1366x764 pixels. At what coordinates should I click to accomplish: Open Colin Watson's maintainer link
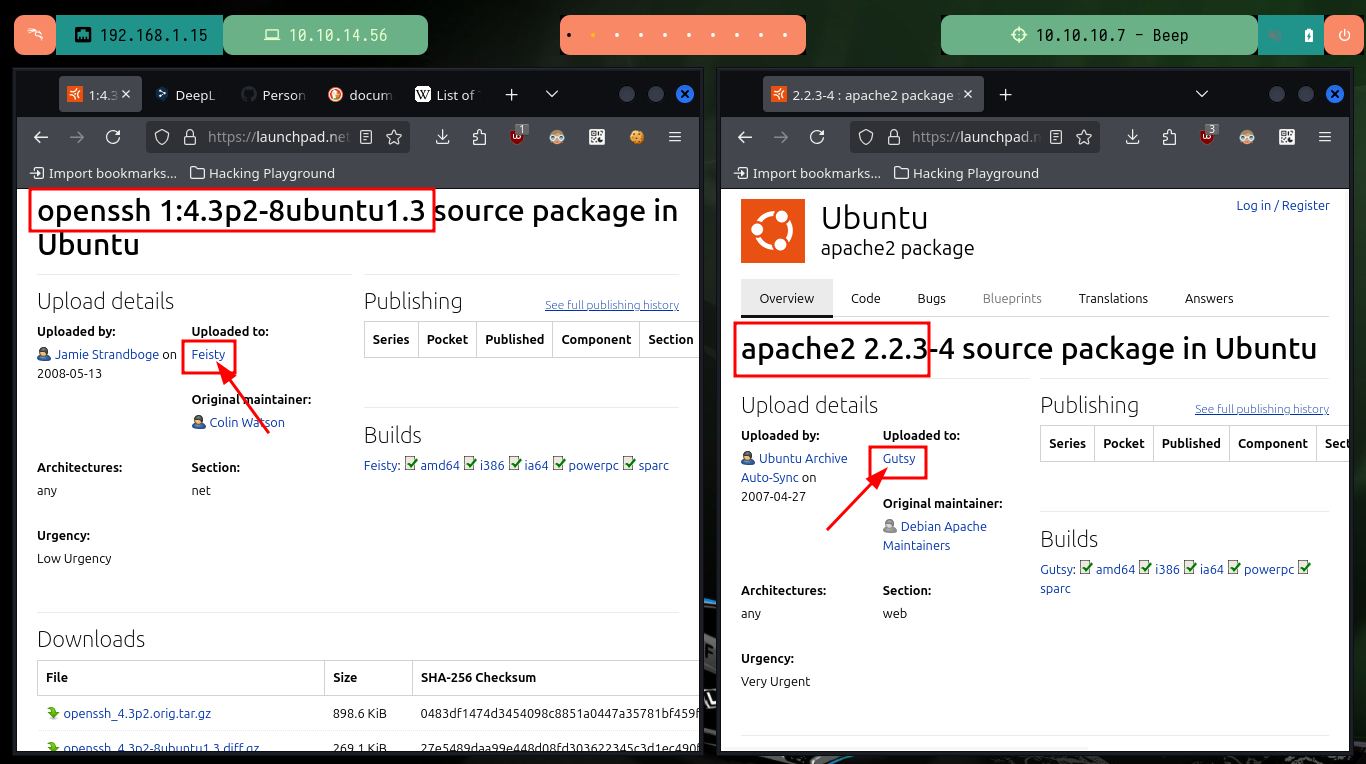[x=246, y=422]
